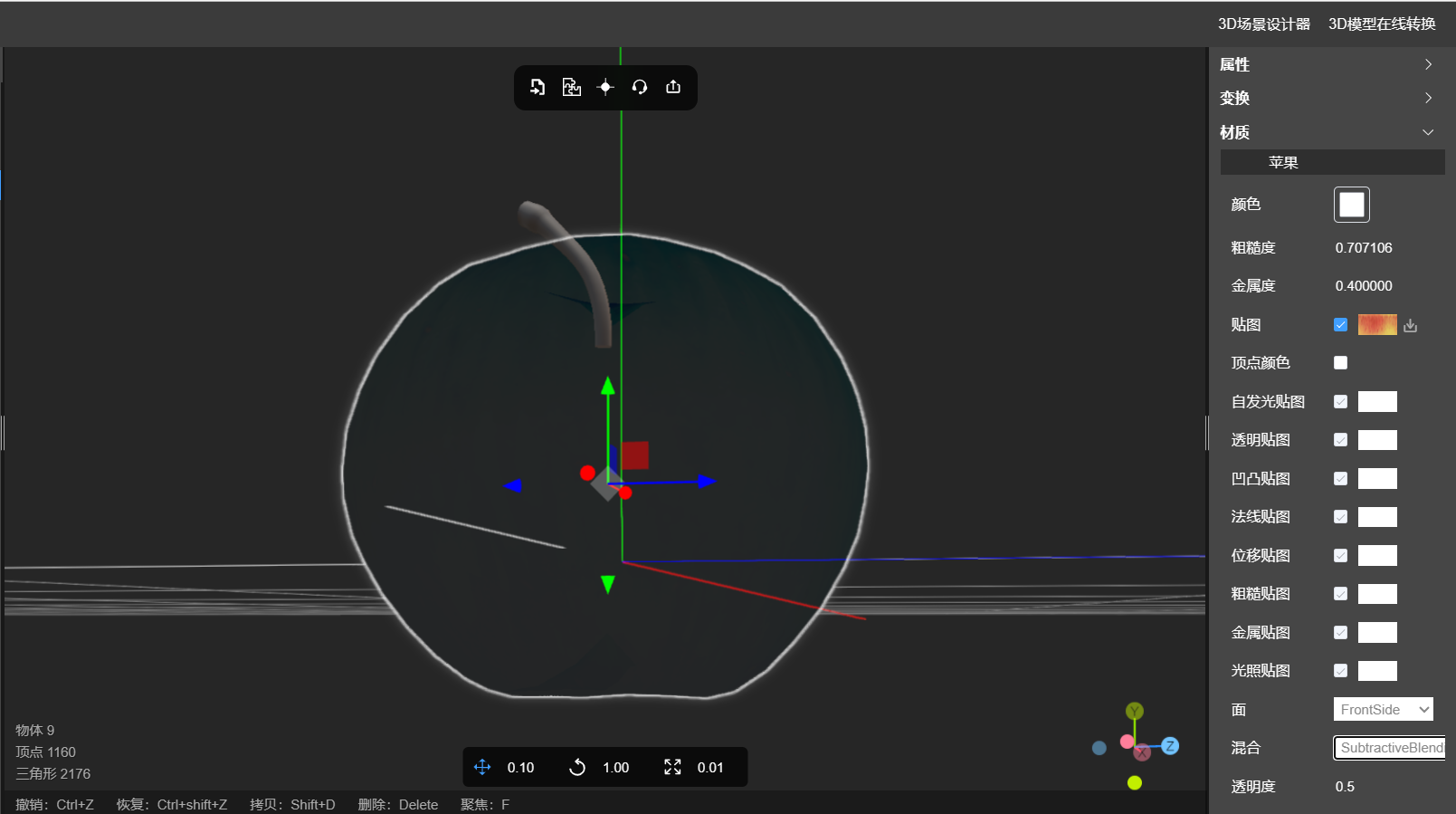Click the 撤销: Ctrl+Z shortcut hint
This screenshot has height=814, width=1456.
pyautogui.click(x=54, y=805)
